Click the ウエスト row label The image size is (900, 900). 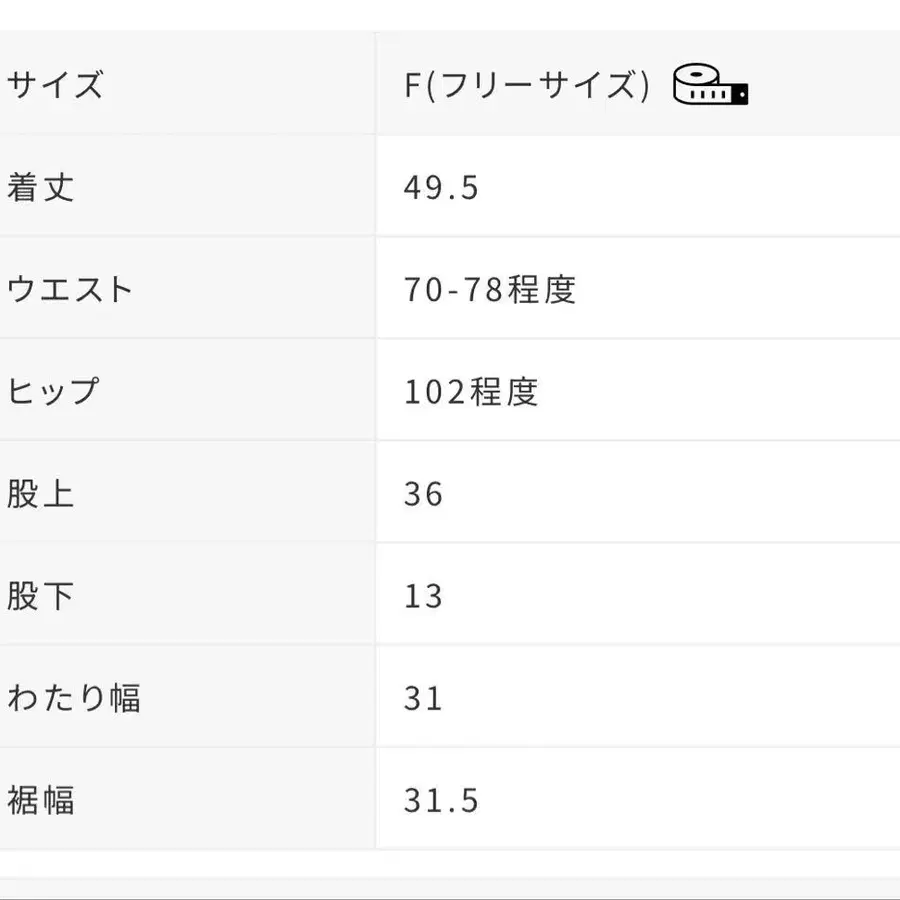click(70, 289)
